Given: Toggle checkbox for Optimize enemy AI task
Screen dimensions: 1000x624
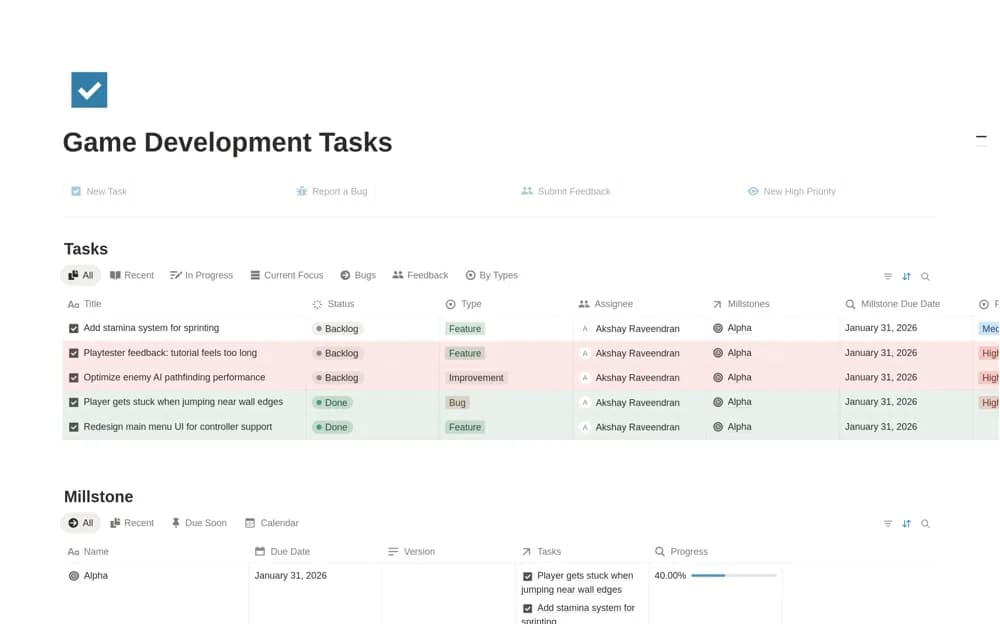Looking at the screenshot, I should (x=73, y=378).
